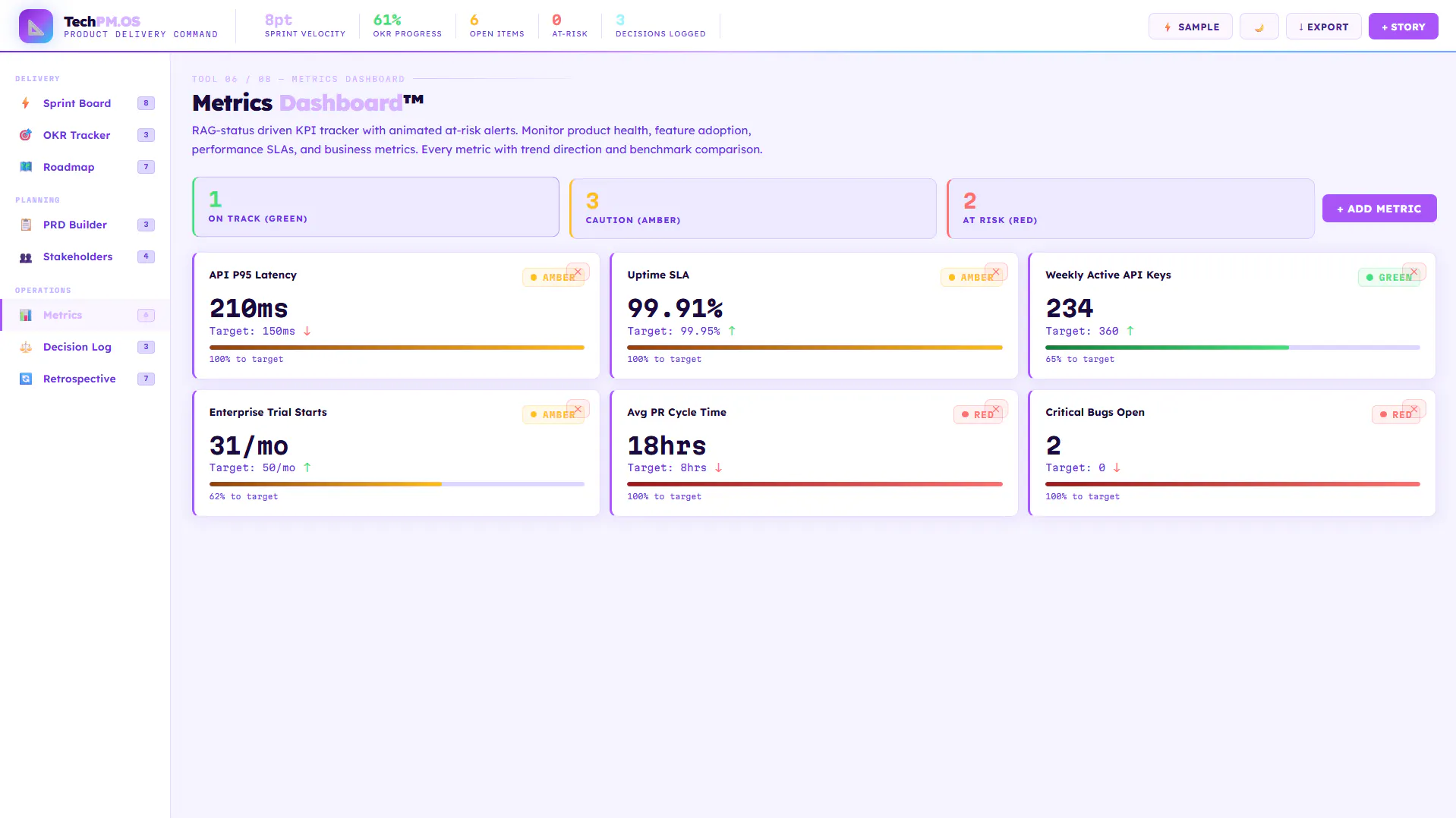Click the Weekly Active API Keys progress bar
This screenshot has width=1456, height=818.
[1233, 348]
